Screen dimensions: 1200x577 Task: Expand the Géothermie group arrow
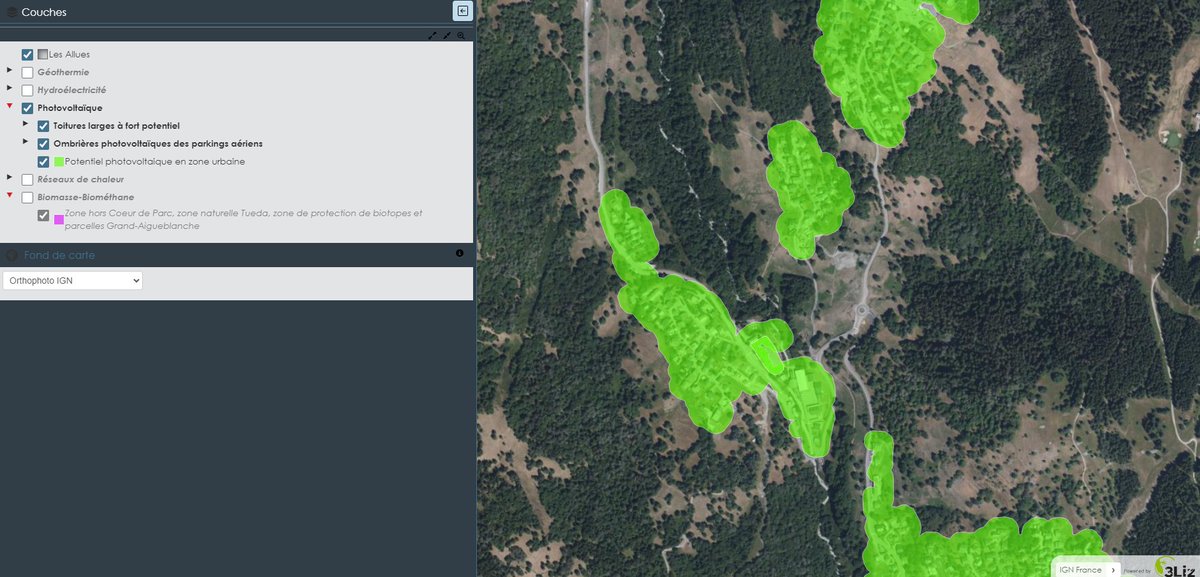point(10,70)
